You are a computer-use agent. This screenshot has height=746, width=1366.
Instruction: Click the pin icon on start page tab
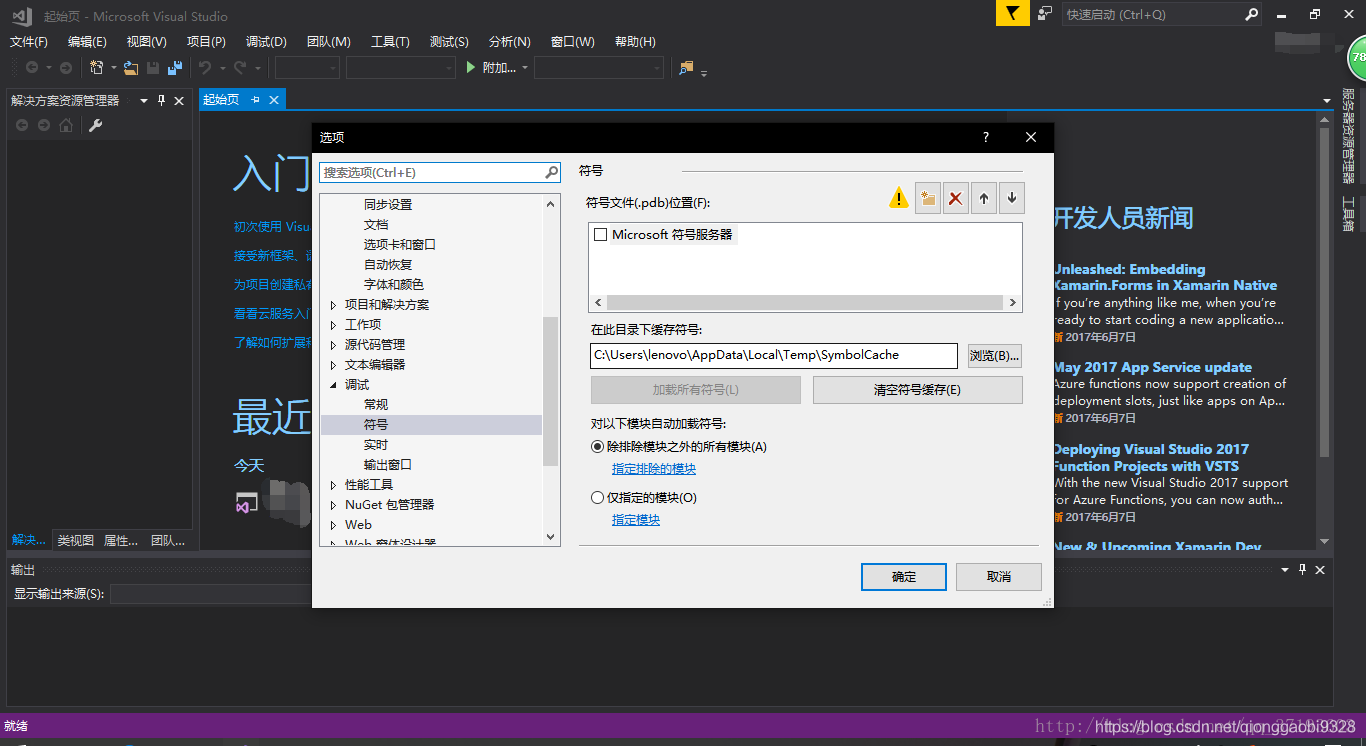point(255,99)
